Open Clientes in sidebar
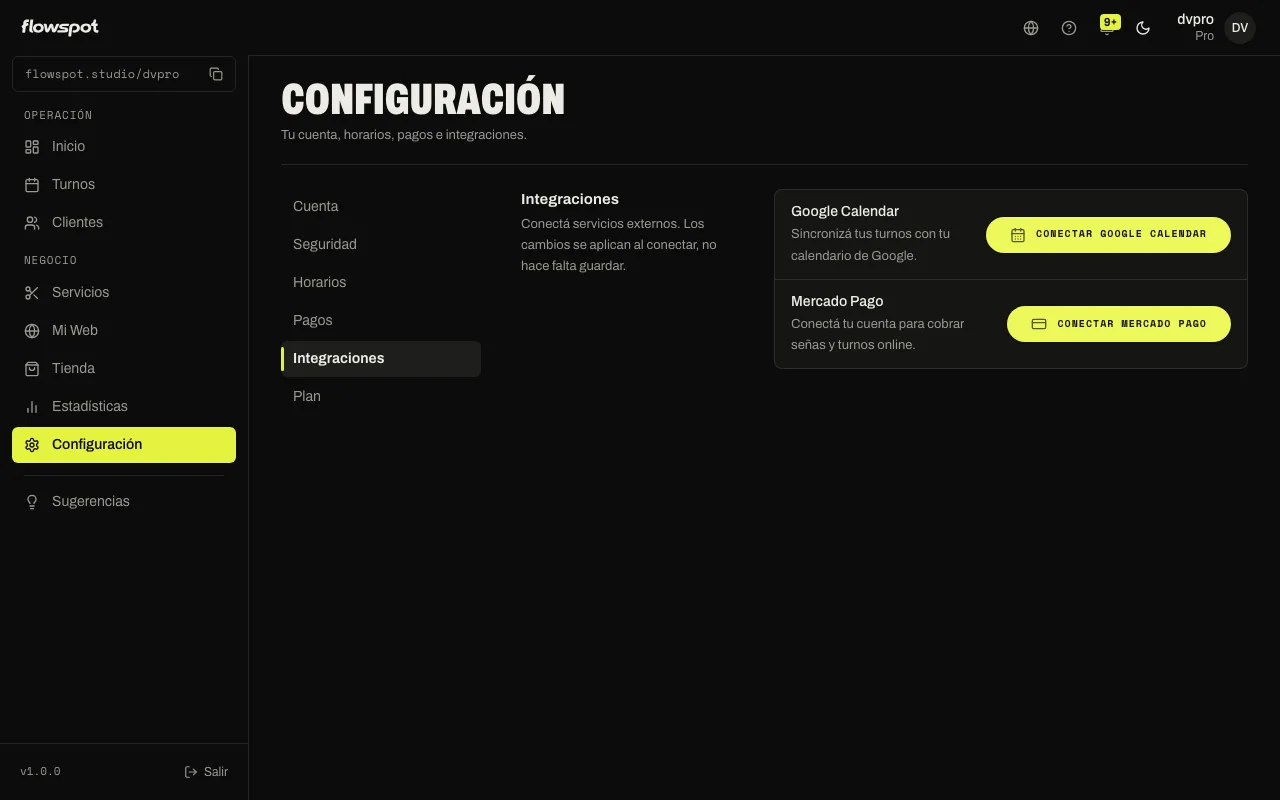 coord(124,222)
